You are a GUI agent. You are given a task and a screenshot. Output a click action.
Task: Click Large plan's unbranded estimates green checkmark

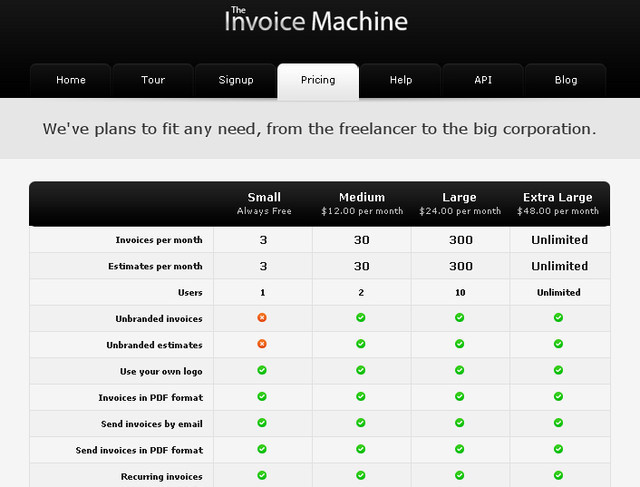tap(460, 344)
